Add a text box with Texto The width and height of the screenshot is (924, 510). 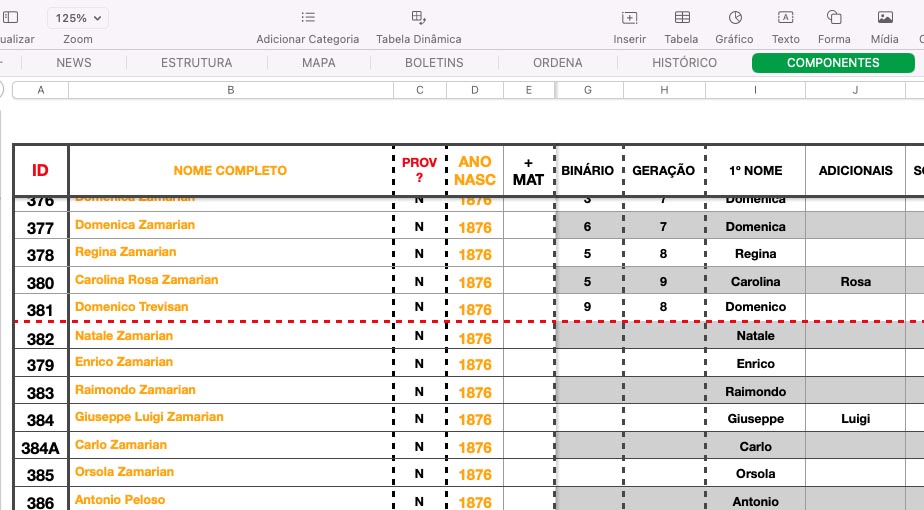tap(786, 18)
